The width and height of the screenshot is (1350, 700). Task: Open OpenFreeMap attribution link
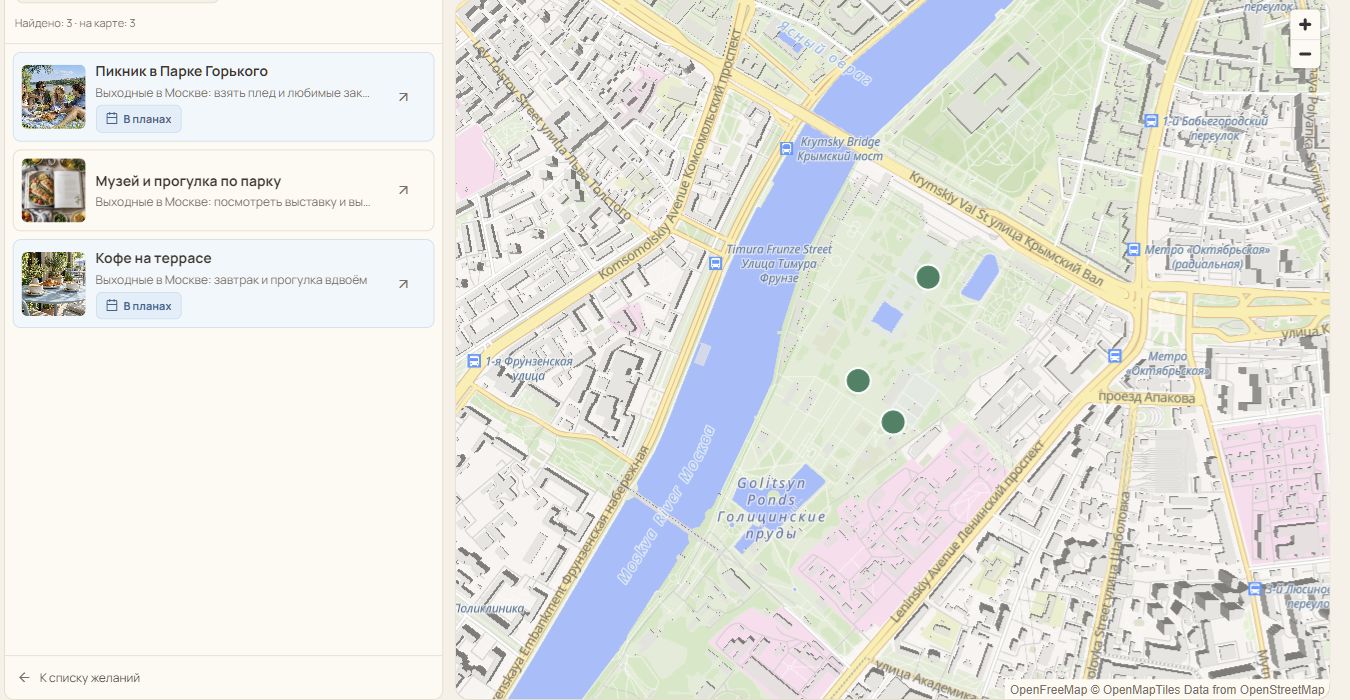coord(1048,690)
